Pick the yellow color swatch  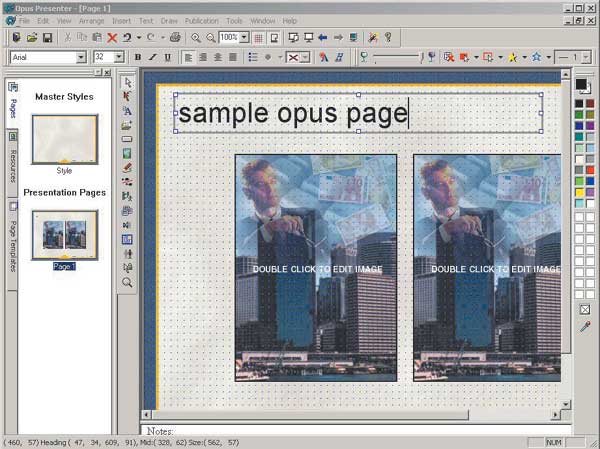click(580, 192)
